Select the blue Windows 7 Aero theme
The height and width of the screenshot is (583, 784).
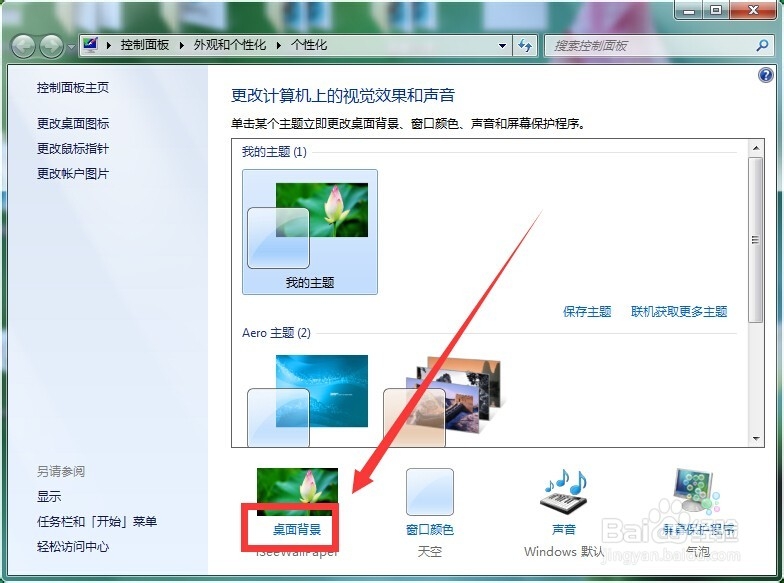pos(308,400)
